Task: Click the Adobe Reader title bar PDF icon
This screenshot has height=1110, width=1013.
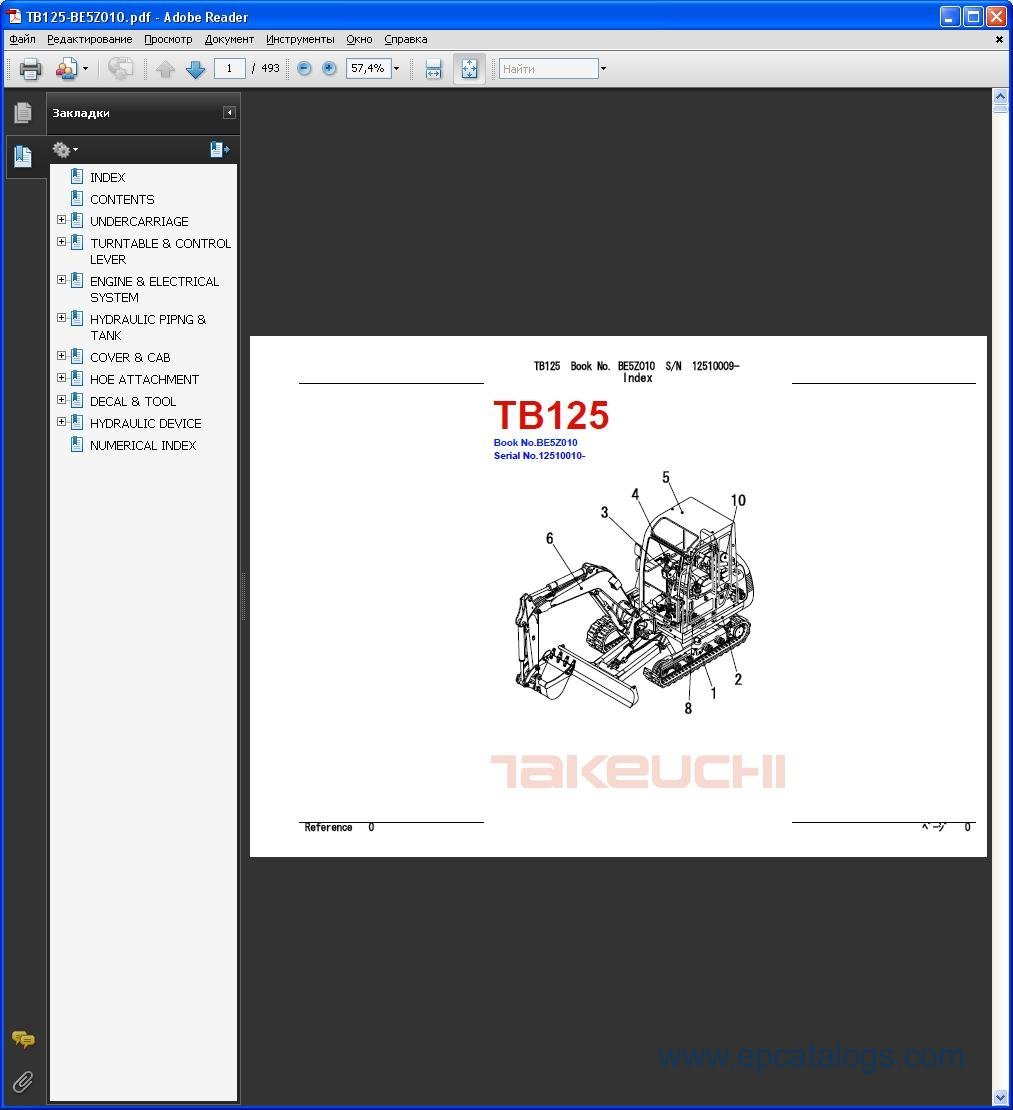Action: (14, 16)
